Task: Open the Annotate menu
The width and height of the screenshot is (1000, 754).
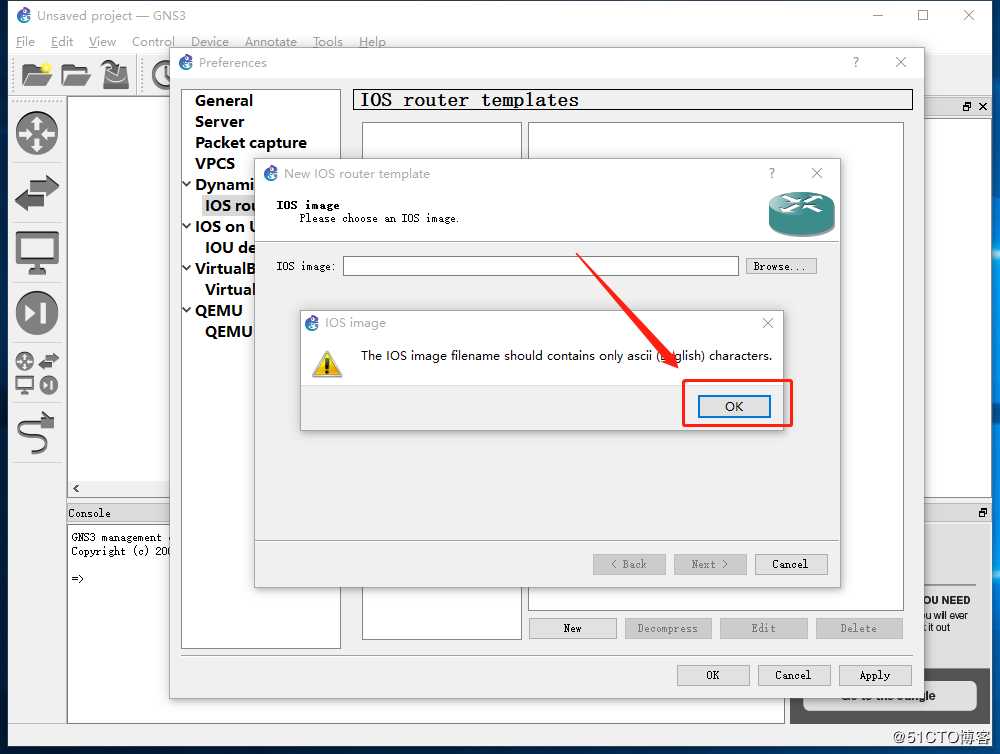Action: (270, 41)
